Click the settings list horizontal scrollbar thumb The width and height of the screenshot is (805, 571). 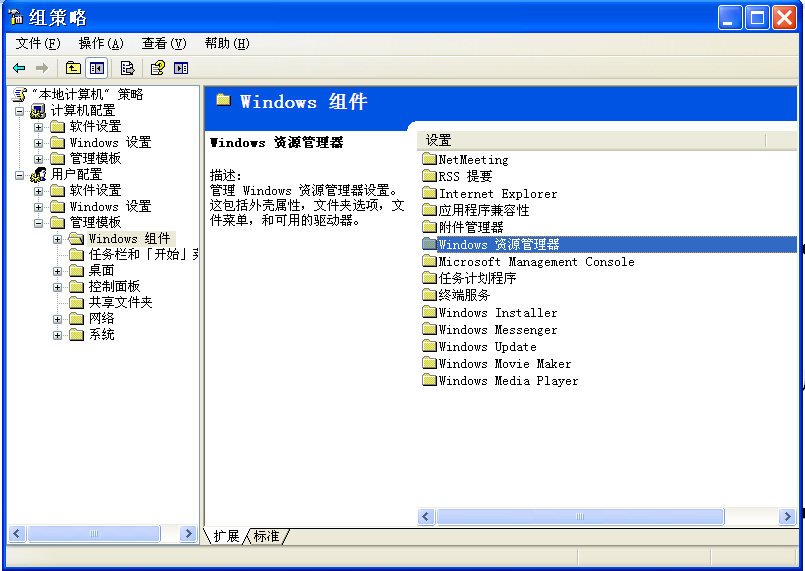(x=580, y=516)
